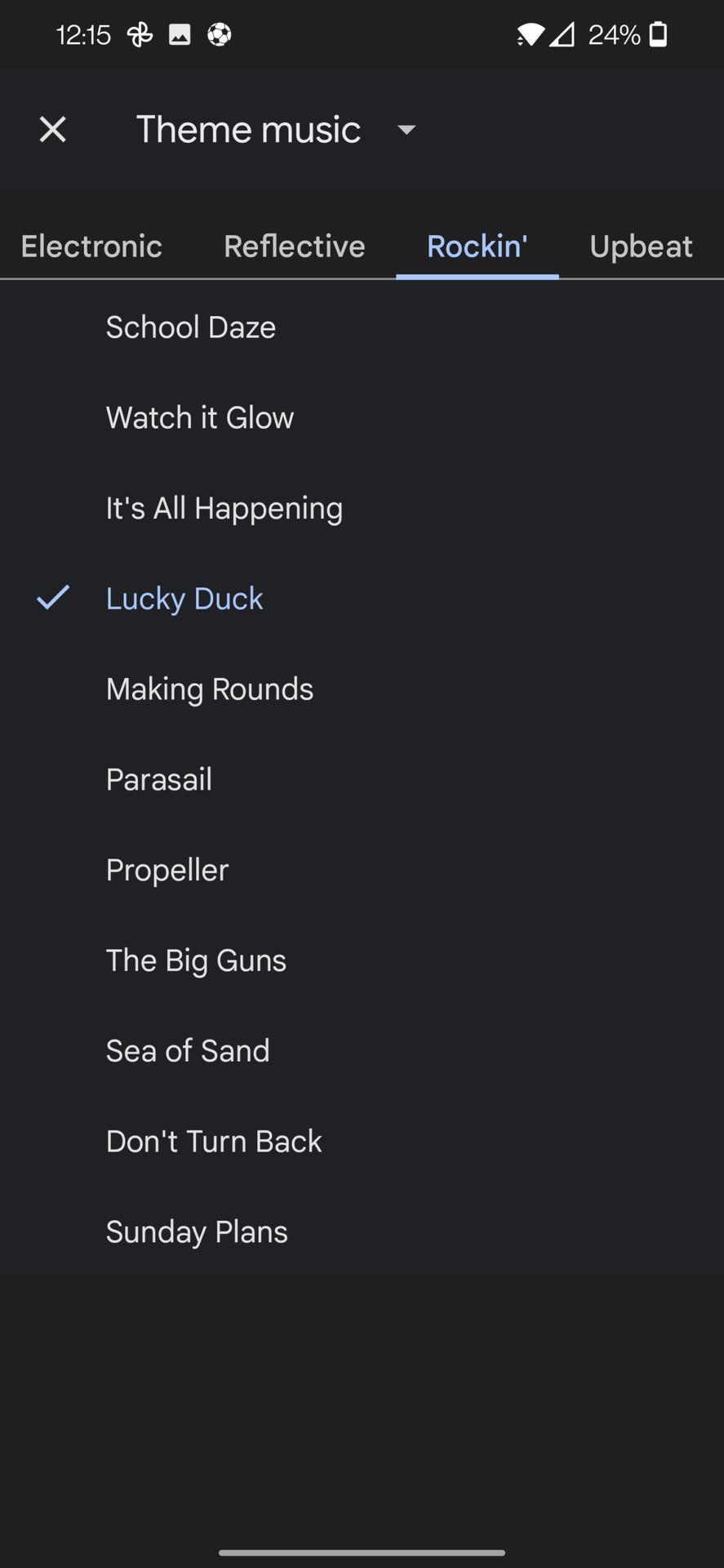The image size is (724, 1568).
Task: Choose the School Daze track
Action: click(x=191, y=327)
